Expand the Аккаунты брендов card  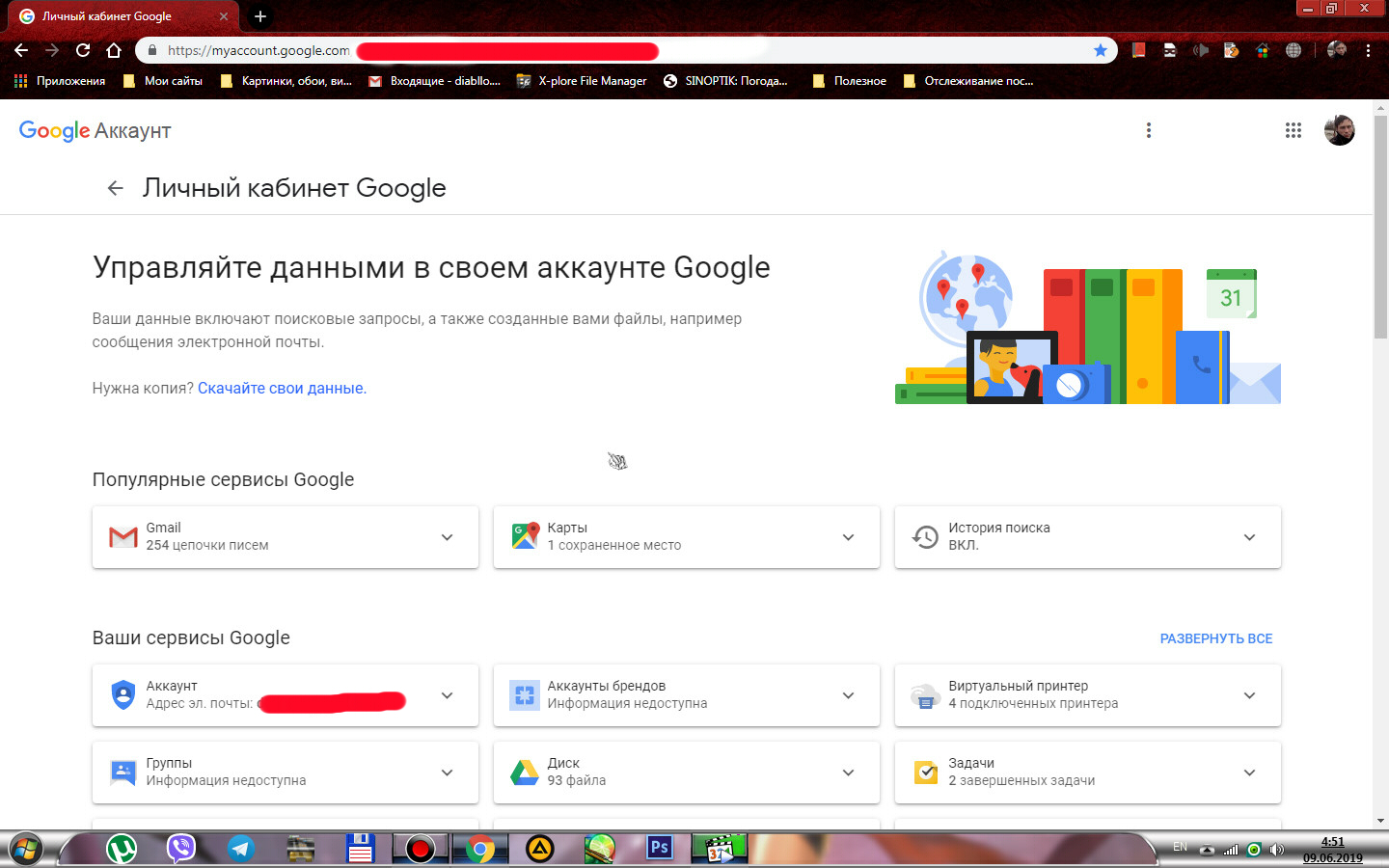click(x=848, y=695)
